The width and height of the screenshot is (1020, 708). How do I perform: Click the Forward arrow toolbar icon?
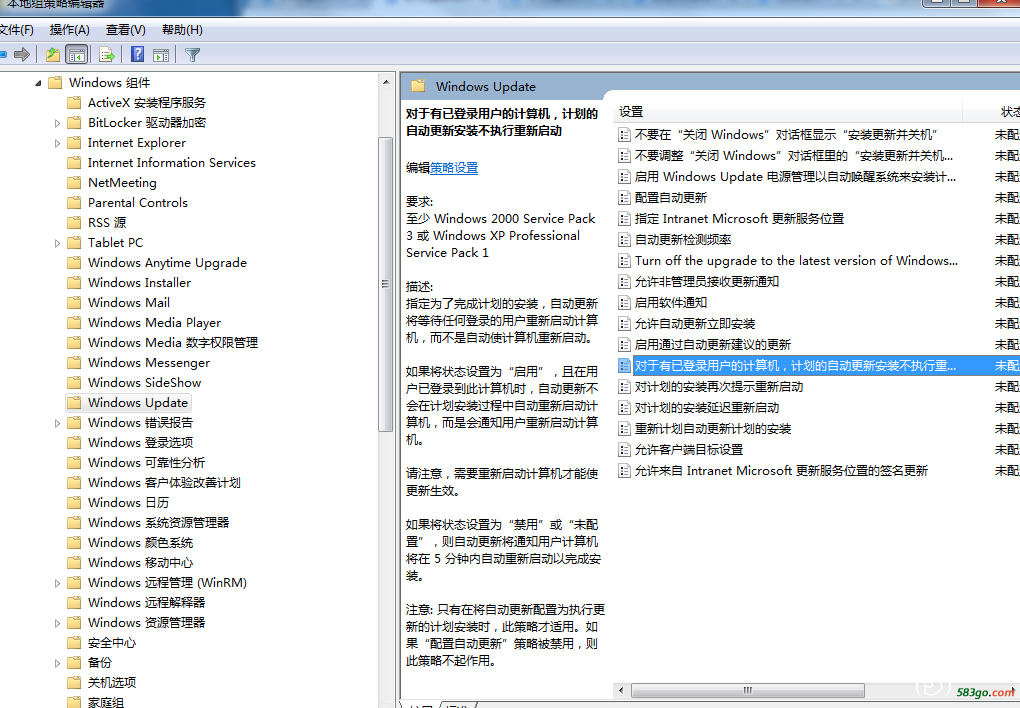pyautogui.click(x=22, y=55)
